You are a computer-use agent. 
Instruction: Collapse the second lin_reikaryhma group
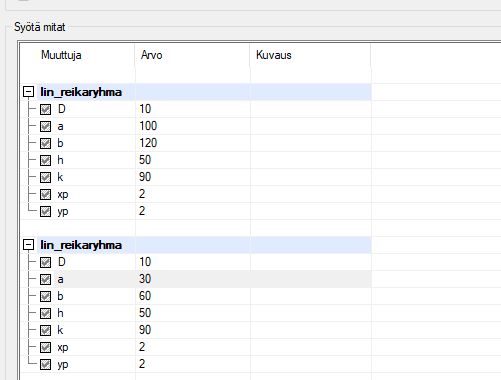[x=29, y=245]
